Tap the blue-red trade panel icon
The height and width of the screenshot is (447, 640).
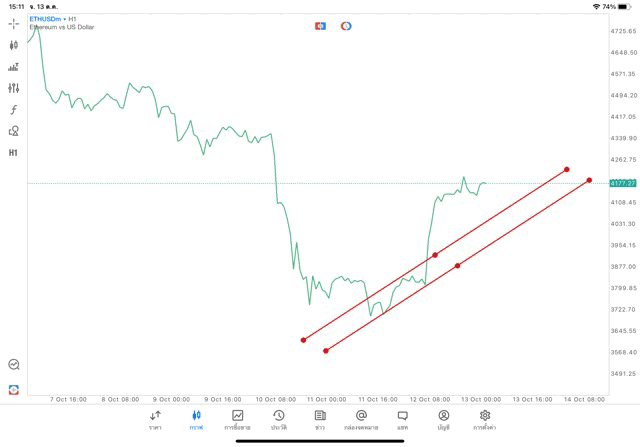(x=320, y=26)
